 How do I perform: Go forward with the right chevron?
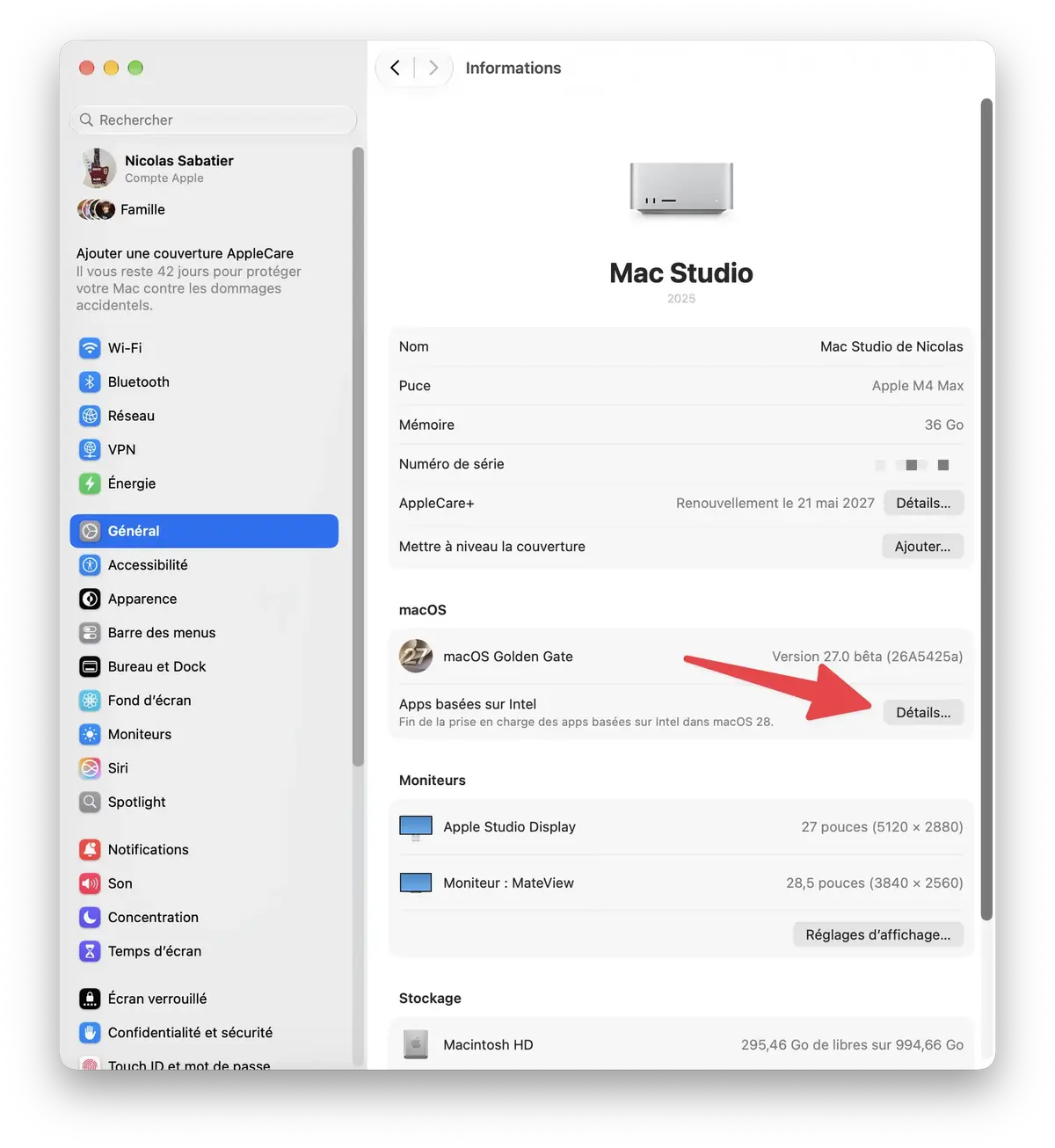[x=433, y=68]
